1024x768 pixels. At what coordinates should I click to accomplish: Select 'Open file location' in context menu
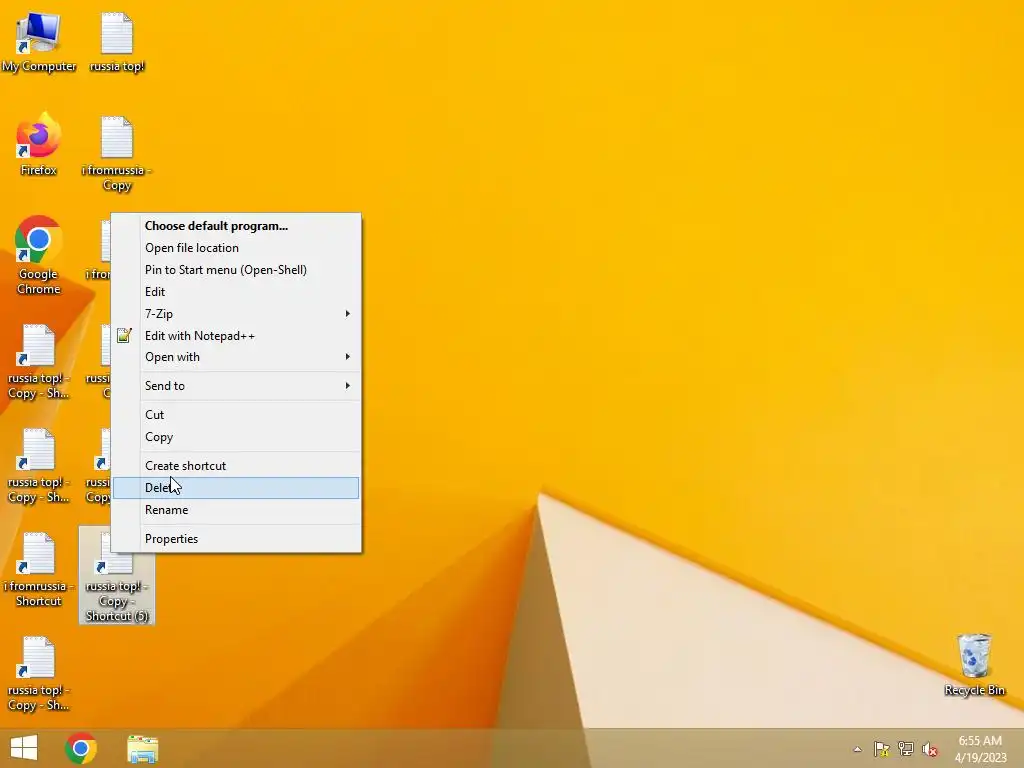[x=236, y=248]
